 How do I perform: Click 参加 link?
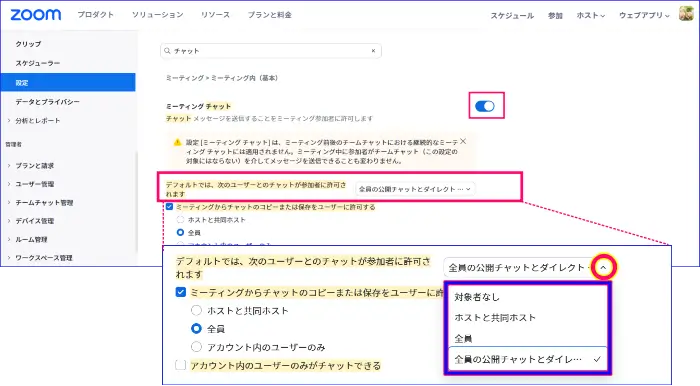(555, 16)
